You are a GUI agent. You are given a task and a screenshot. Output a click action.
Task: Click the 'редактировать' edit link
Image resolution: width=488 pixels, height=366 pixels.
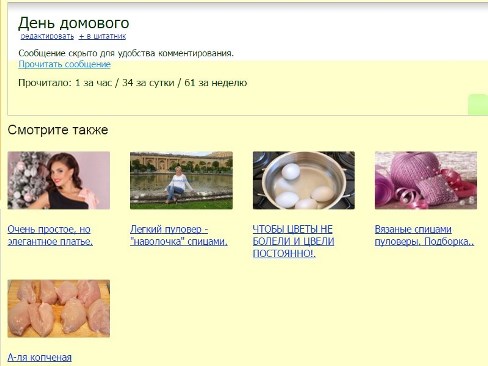tap(47, 36)
